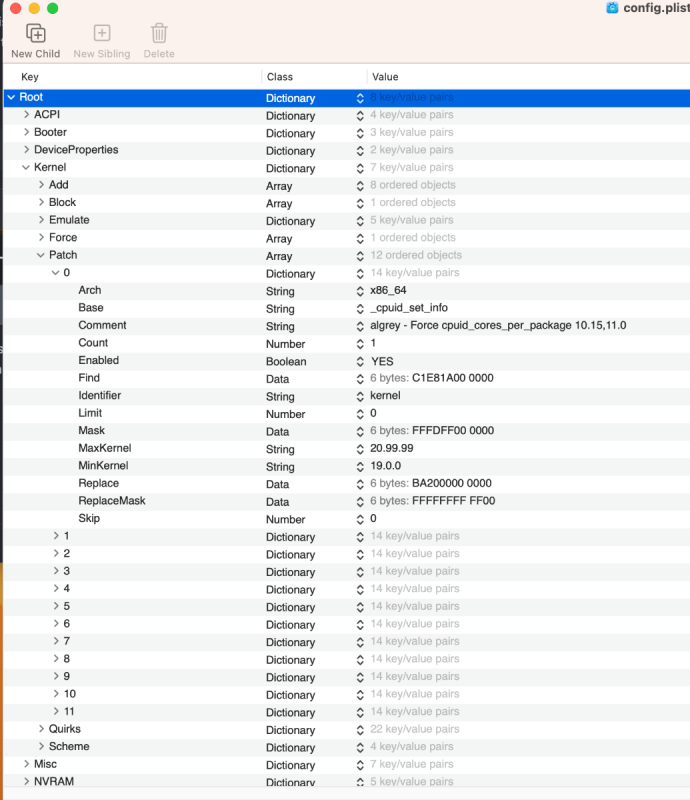Viewport: 690px width, 800px height.
Task: Select the 12 ordered objects Patch value
Action: 416,255
